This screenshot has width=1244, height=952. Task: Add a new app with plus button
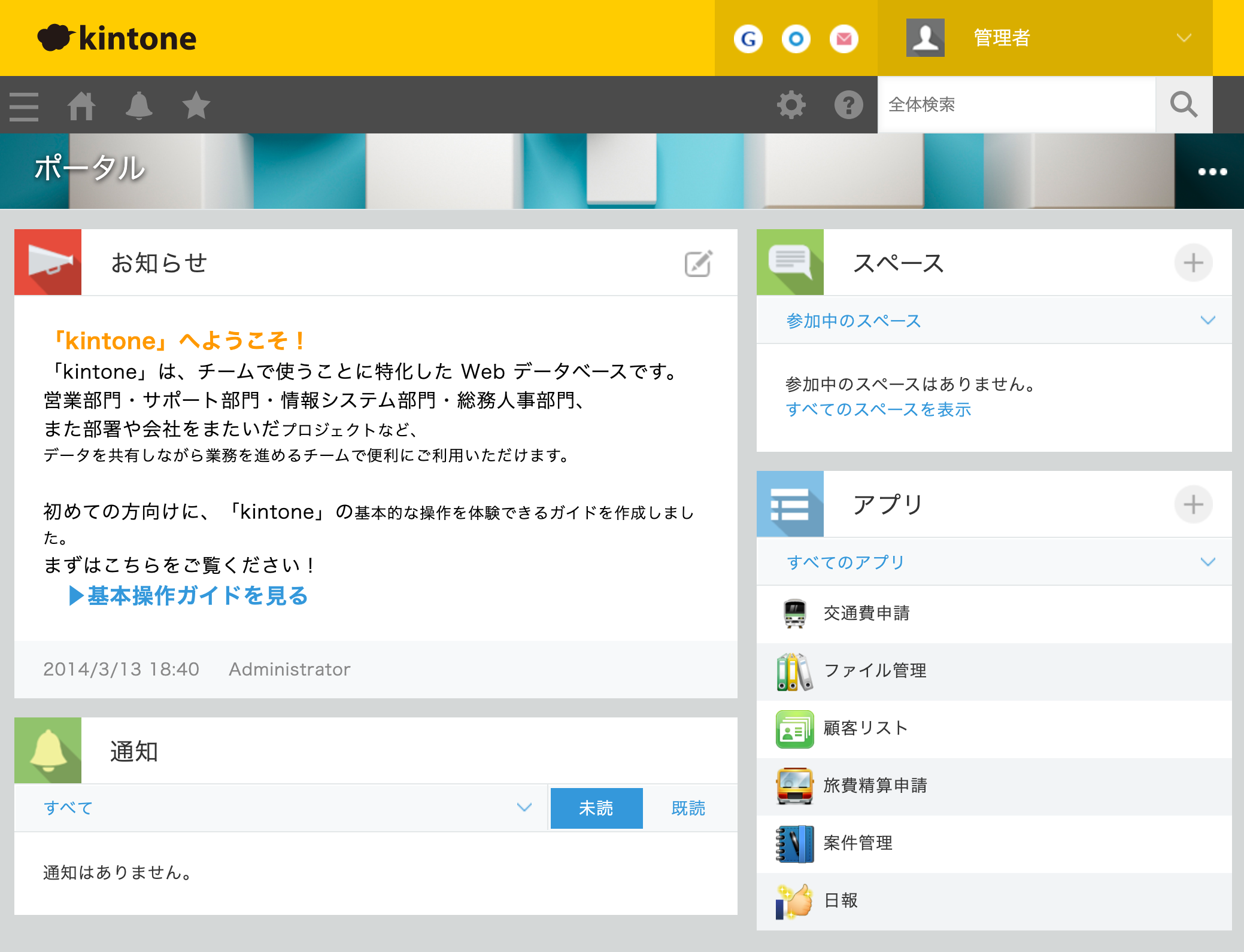[1194, 504]
